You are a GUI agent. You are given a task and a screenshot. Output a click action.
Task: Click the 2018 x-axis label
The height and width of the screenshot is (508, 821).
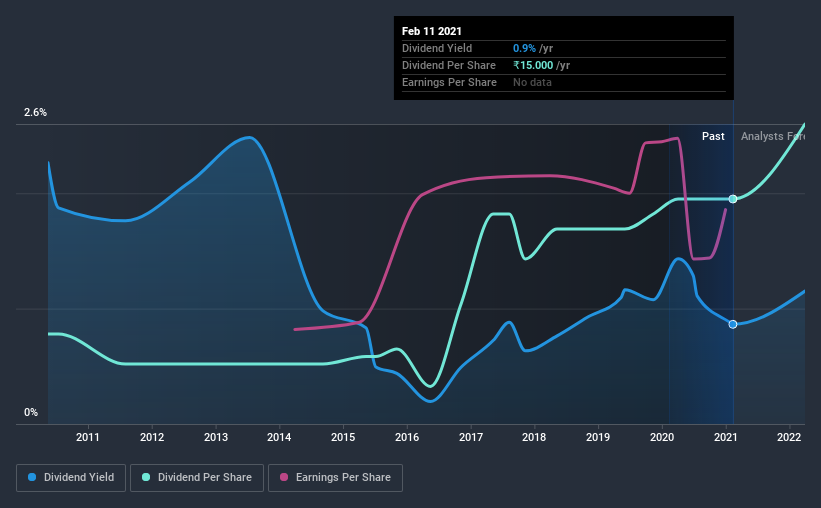[x=534, y=437]
